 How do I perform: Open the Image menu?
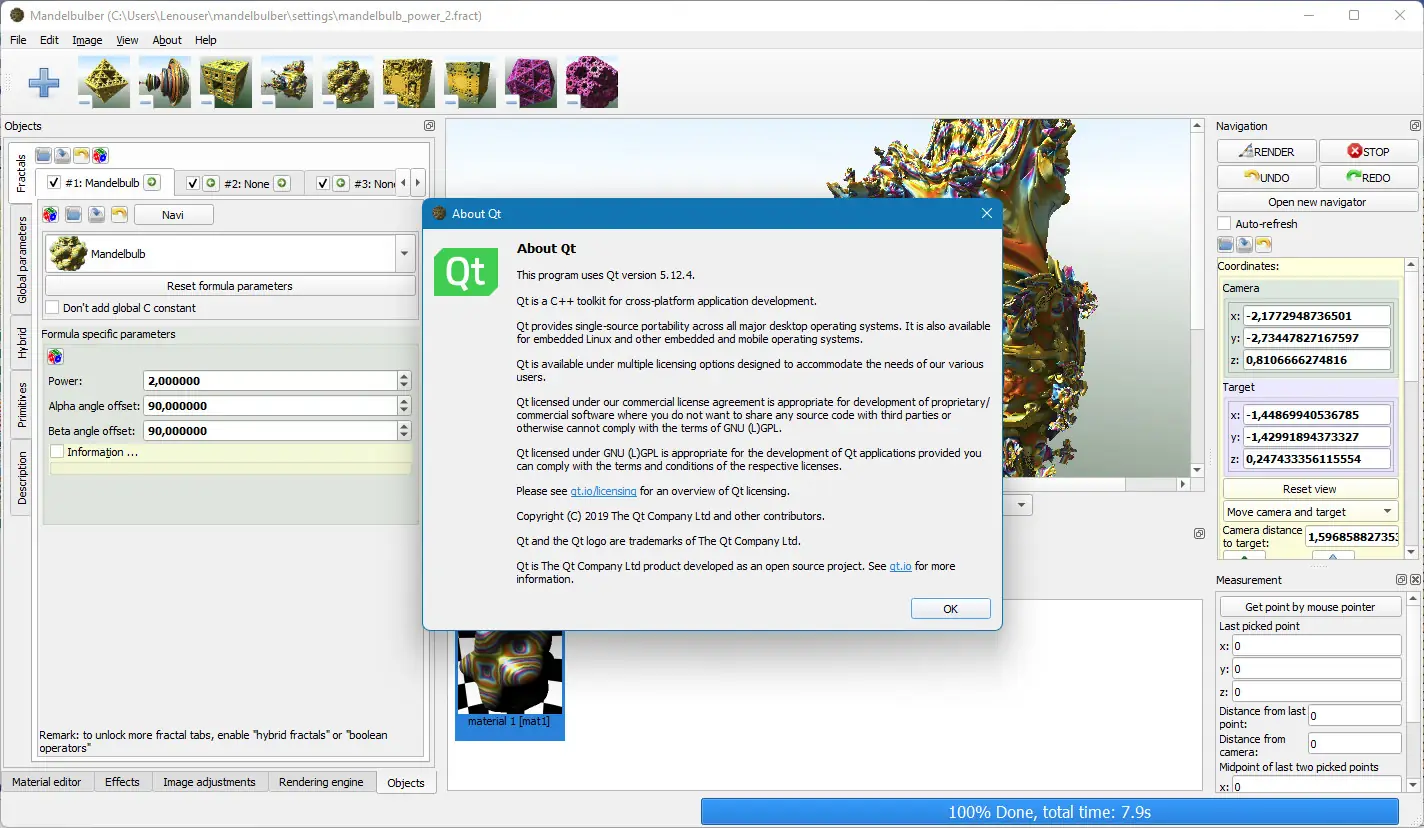click(x=87, y=40)
